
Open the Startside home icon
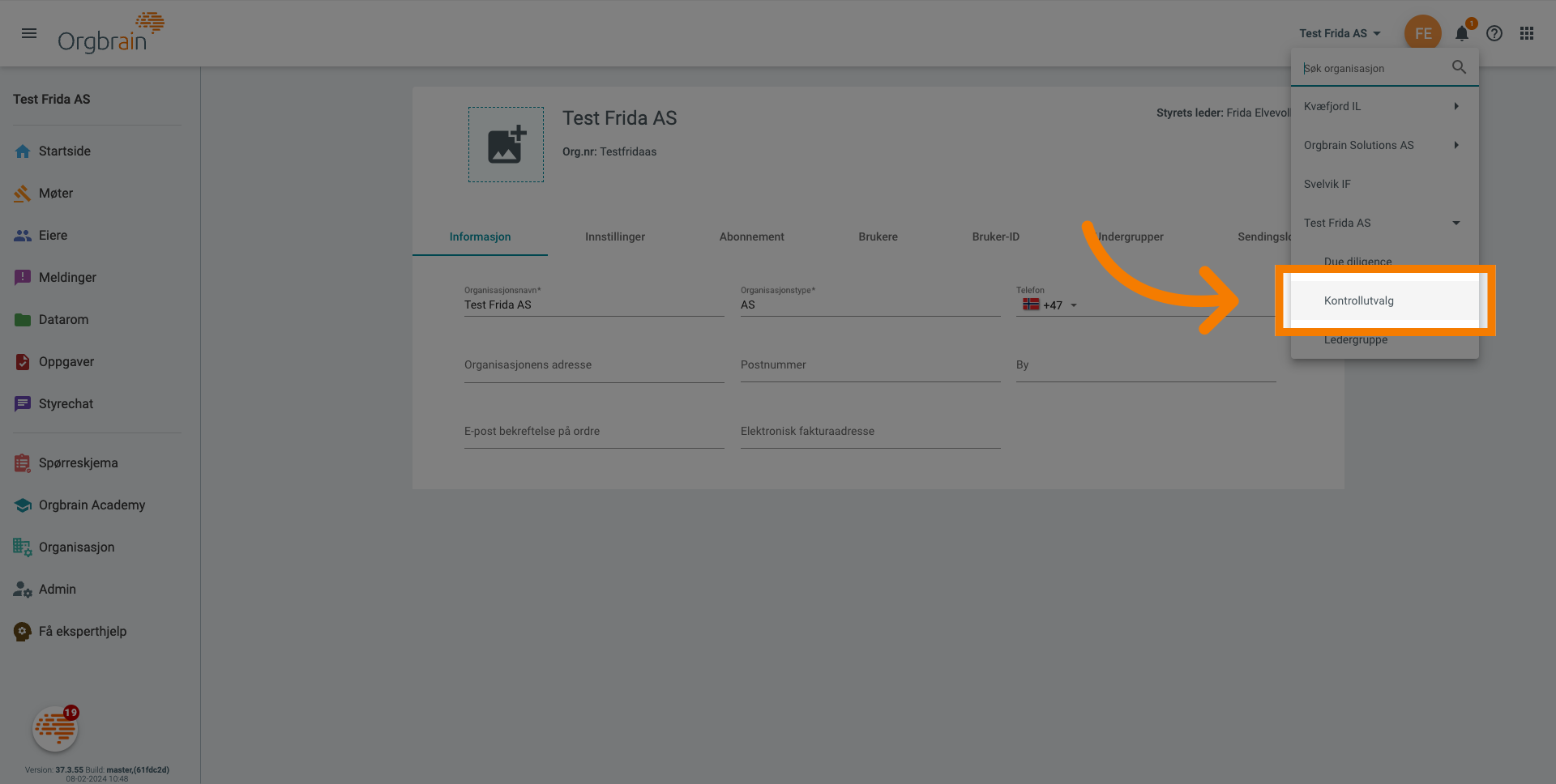(x=23, y=151)
